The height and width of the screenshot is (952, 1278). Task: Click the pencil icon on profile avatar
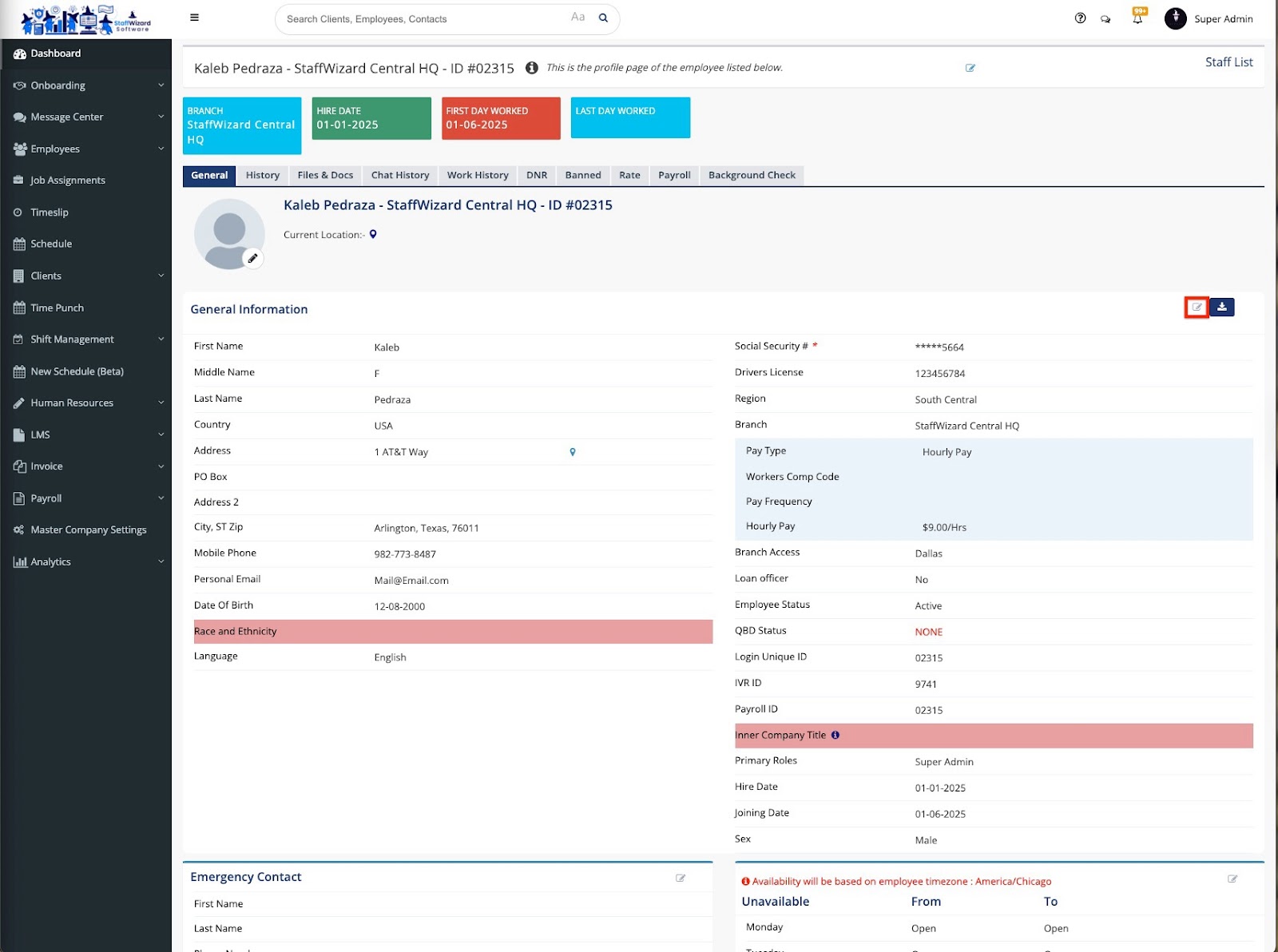[252, 258]
